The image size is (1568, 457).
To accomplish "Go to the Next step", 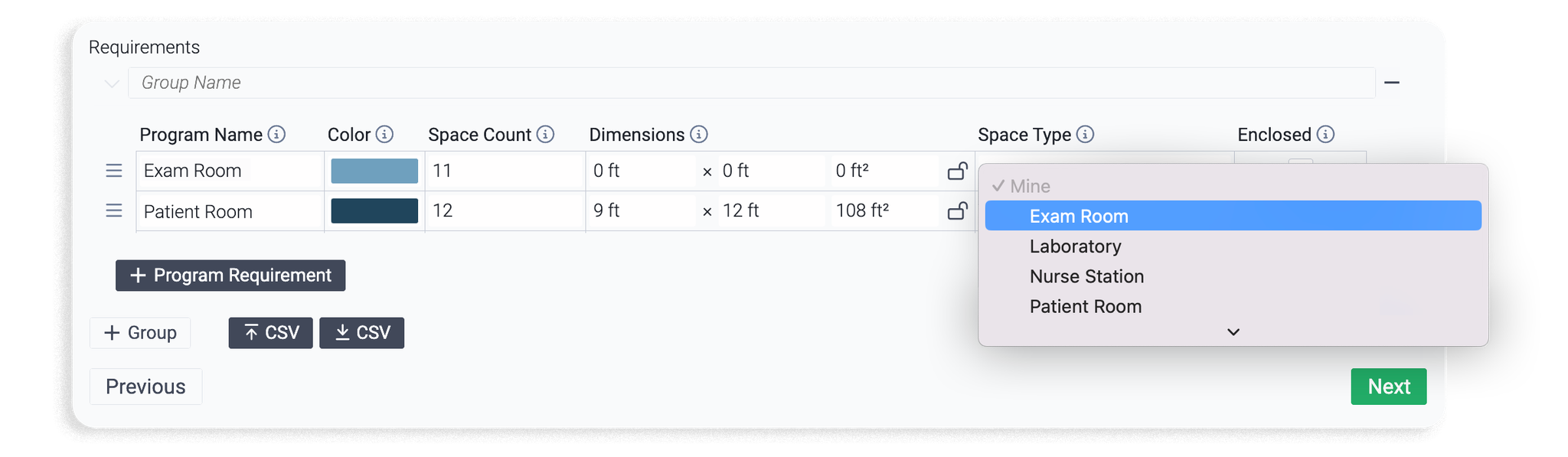I will click(1388, 387).
